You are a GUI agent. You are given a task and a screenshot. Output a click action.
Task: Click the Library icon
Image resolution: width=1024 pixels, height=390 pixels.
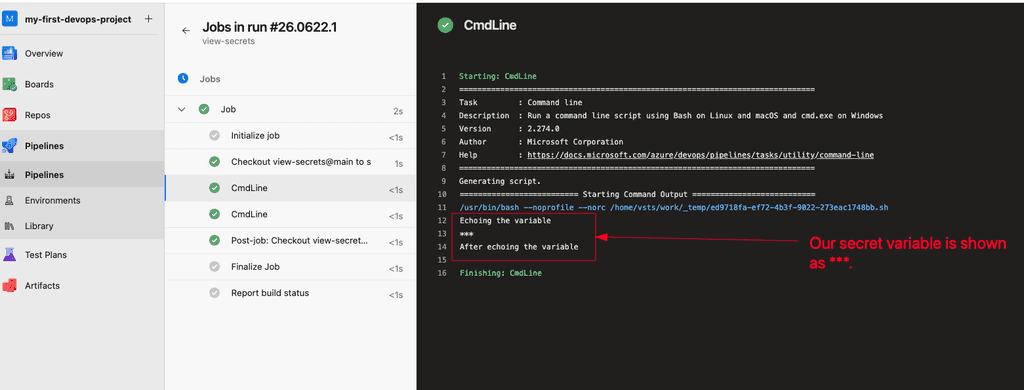(9, 226)
